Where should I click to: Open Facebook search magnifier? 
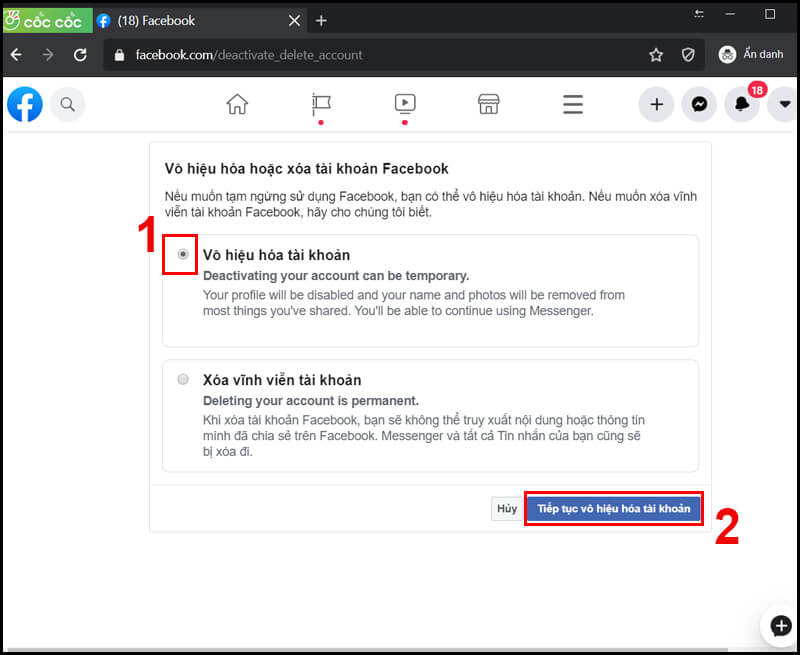coord(68,104)
